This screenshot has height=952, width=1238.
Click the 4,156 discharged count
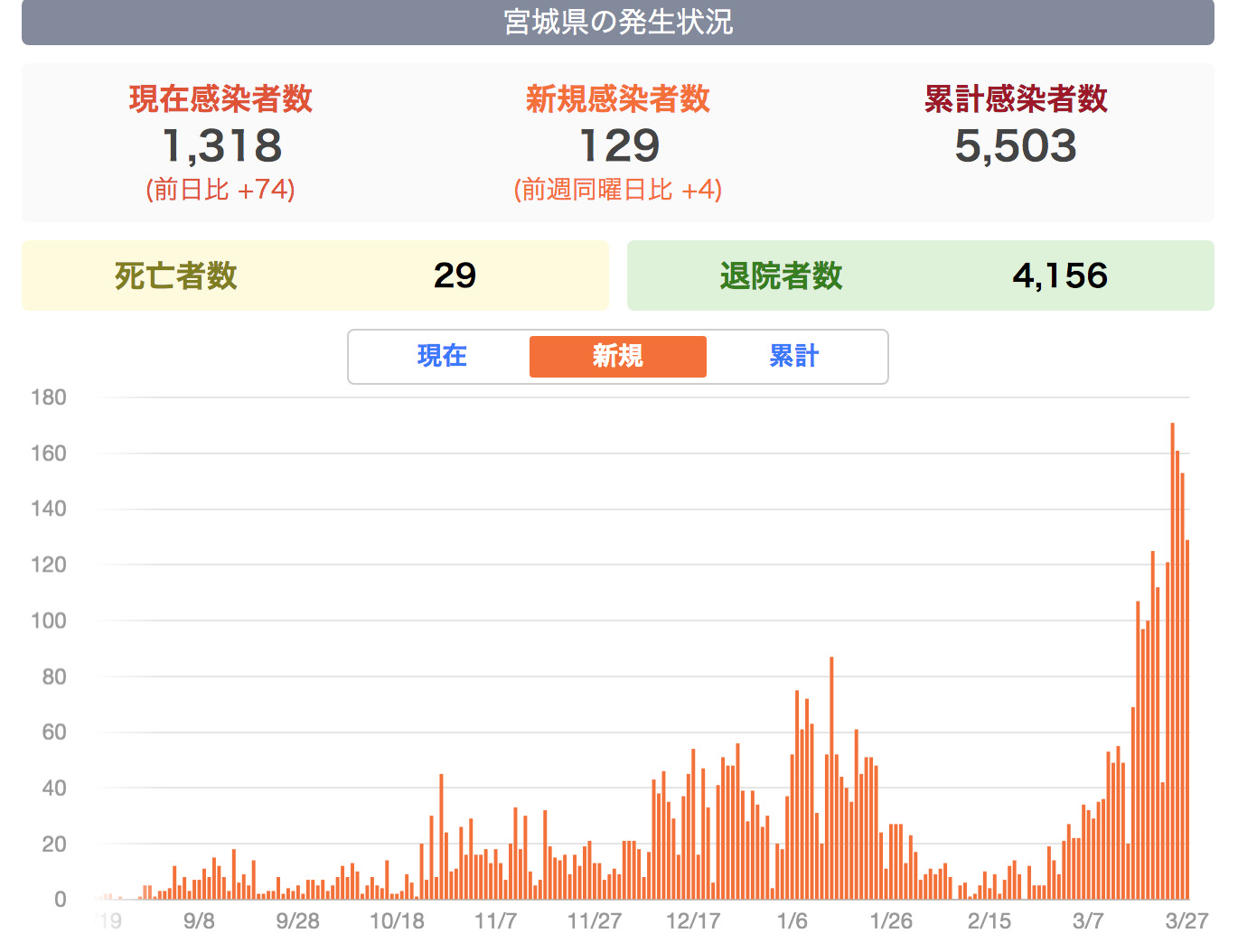[x=1059, y=275]
